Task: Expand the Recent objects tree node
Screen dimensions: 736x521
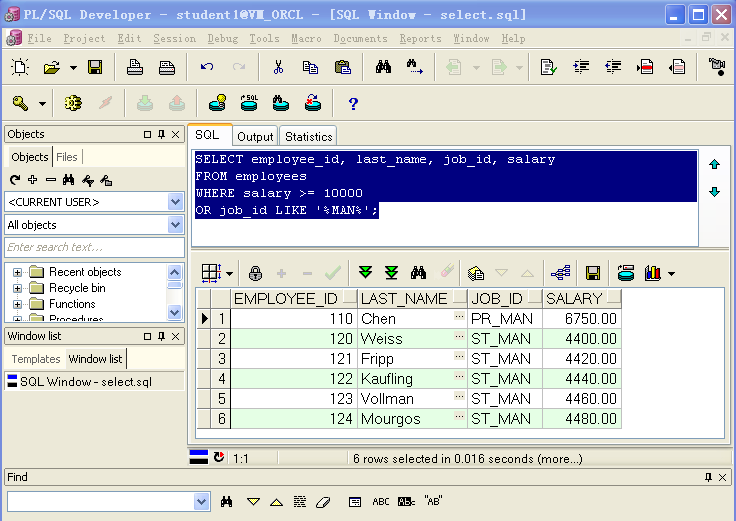Action: [17, 272]
